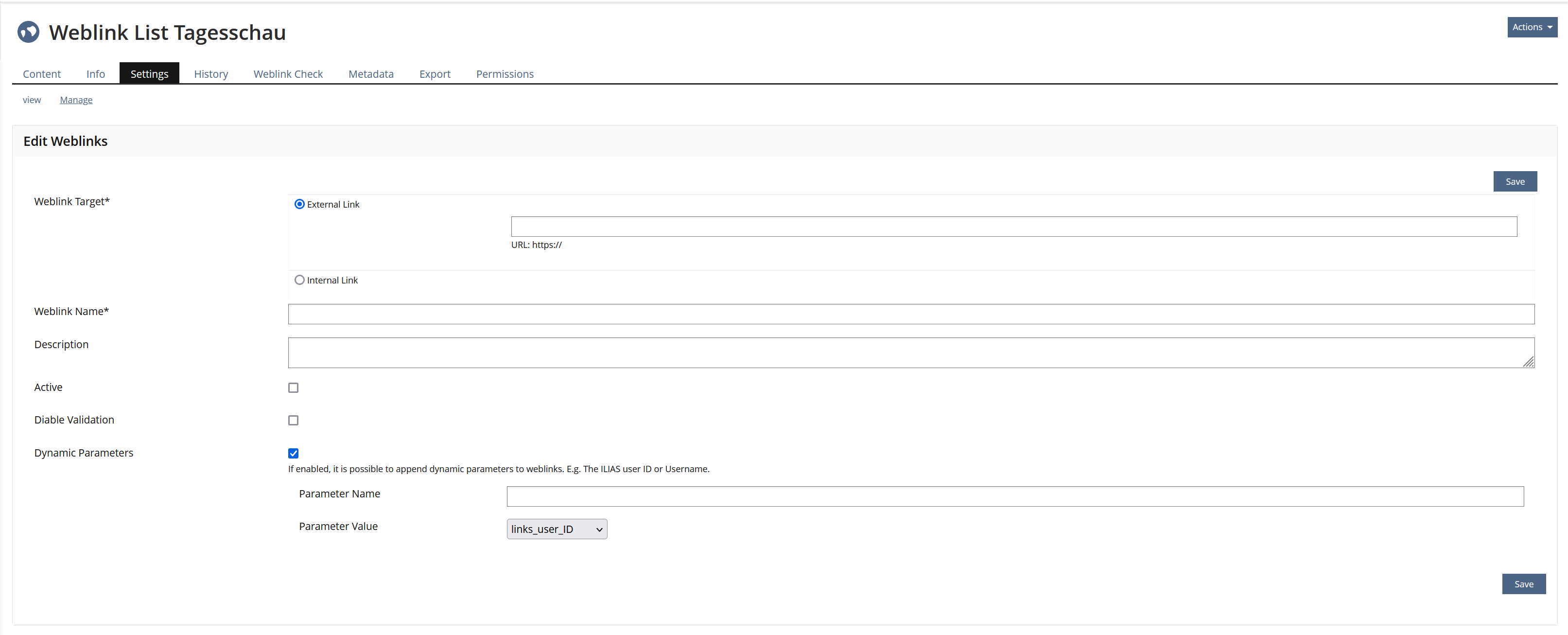This screenshot has width=1568, height=635.
Task: Switch to the Metadata tab
Action: [371, 74]
